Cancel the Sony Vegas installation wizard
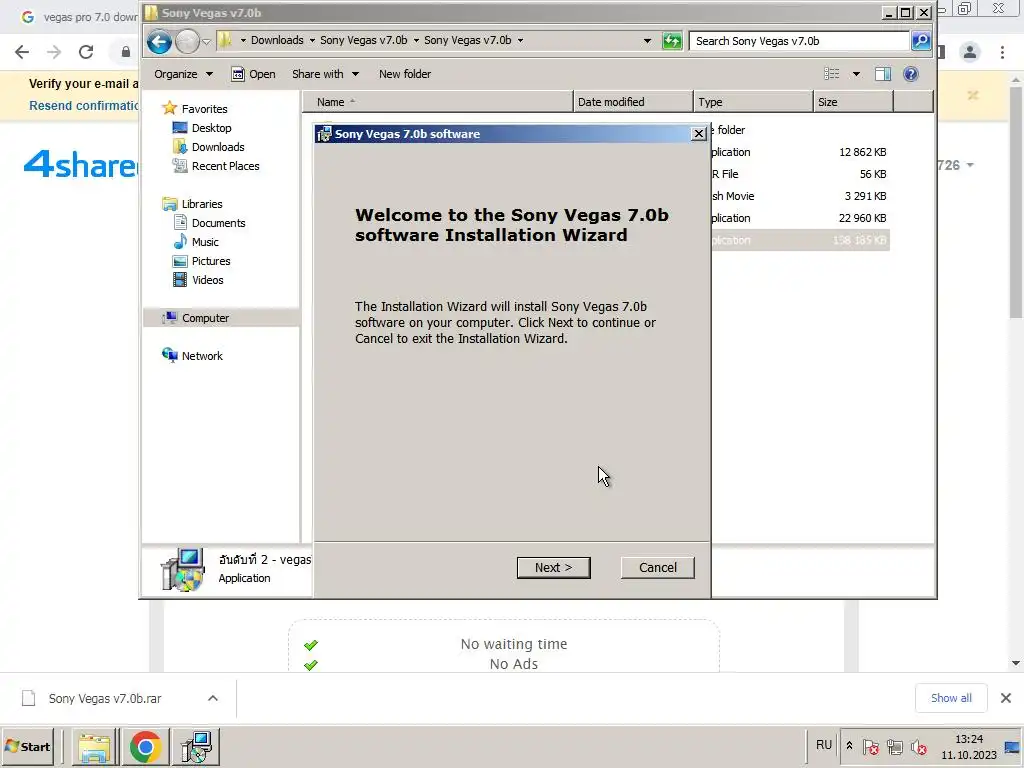Image resolution: width=1024 pixels, height=768 pixels. 658,568
